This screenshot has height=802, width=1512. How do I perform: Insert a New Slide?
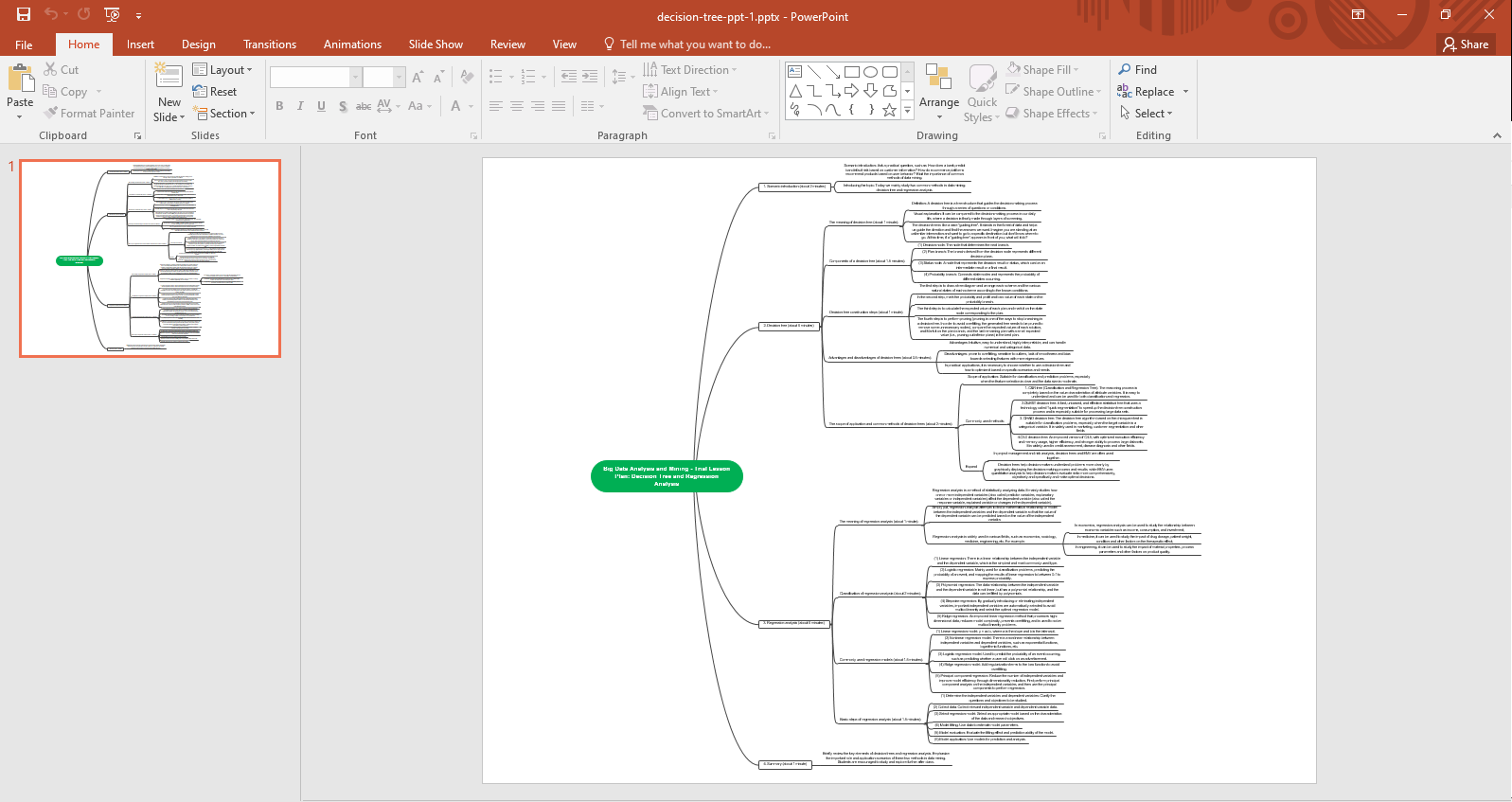point(169,92)
